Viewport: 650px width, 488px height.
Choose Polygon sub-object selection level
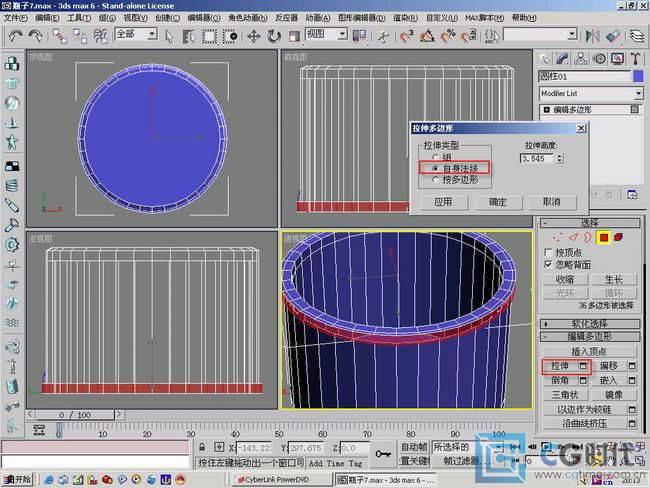[603, 237]
